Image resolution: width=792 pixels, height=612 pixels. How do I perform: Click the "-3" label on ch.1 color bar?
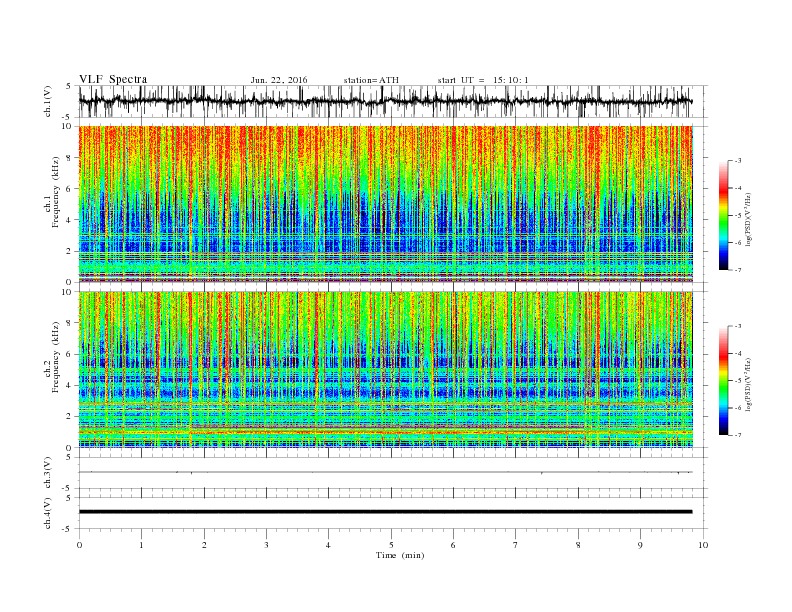738,161
